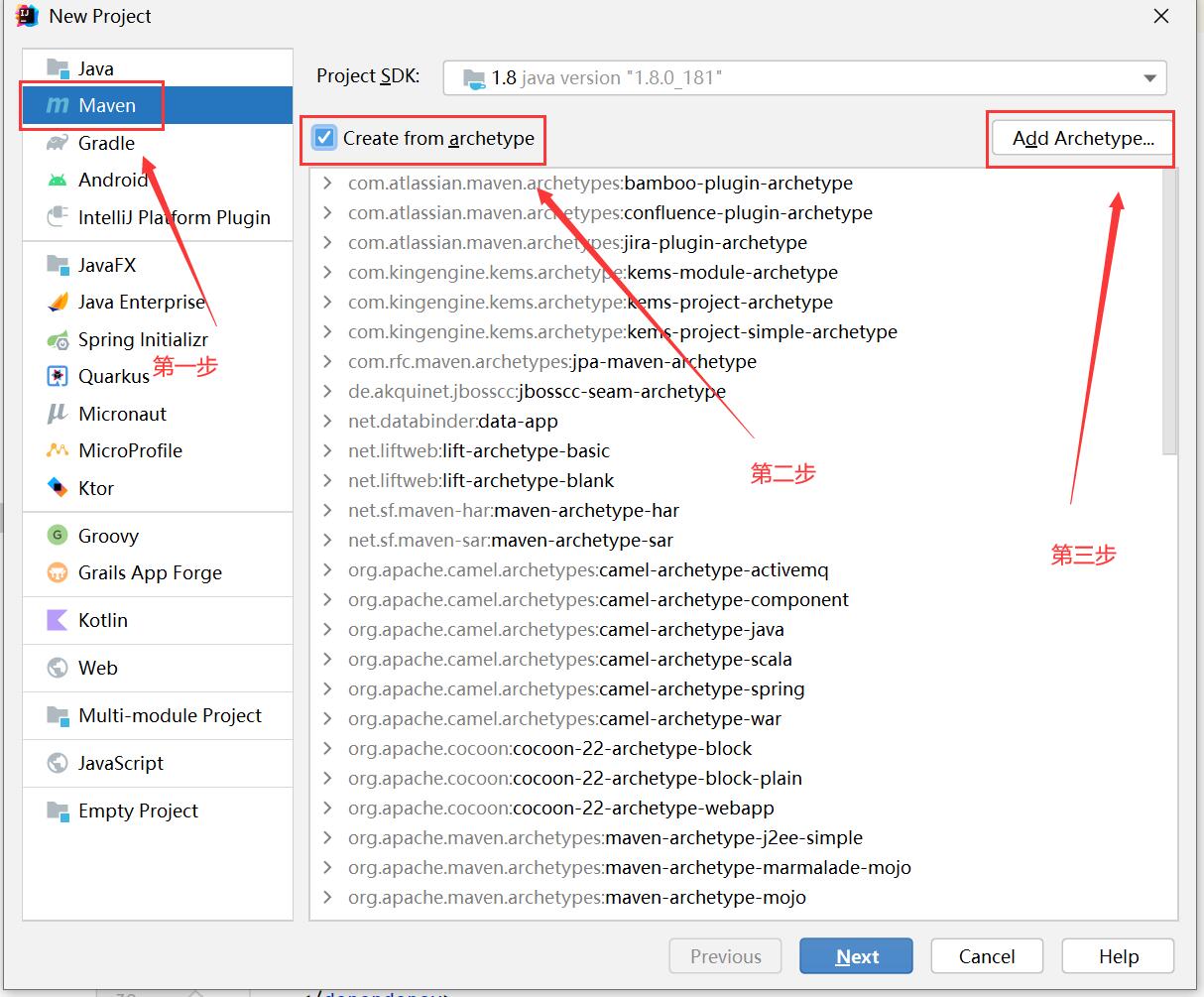Expand jpa-maven-archetype node
The height and width of the screenshot is (997, 1204).
[x=327, y=361]
